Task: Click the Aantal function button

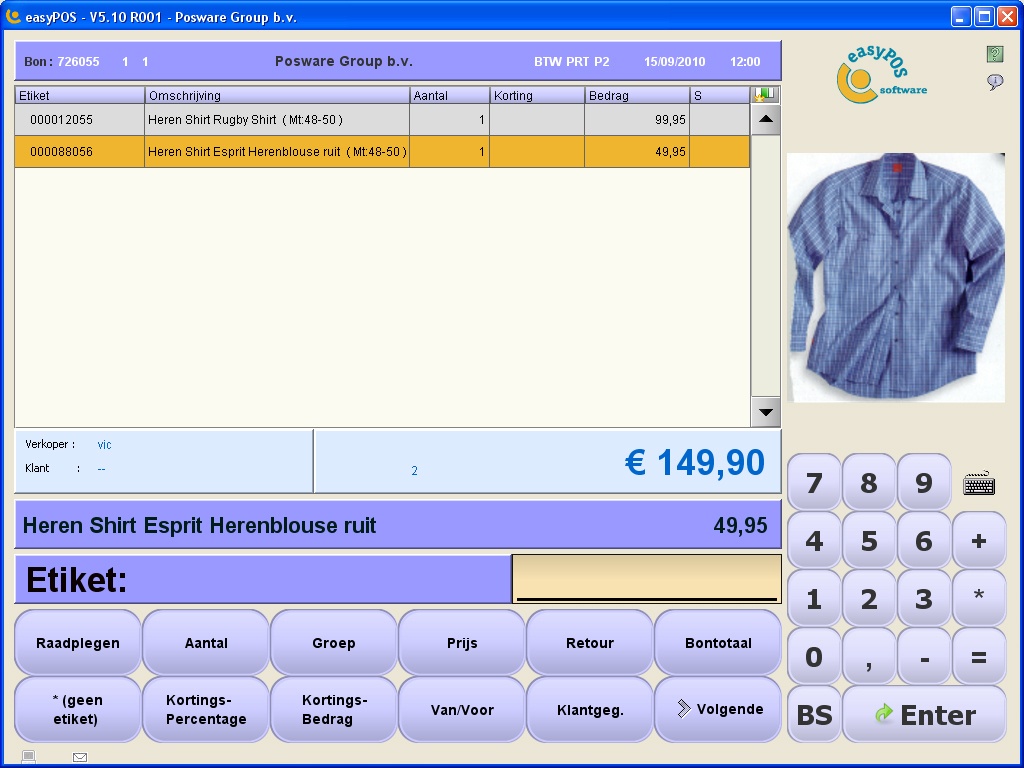Action: (206, 643)
